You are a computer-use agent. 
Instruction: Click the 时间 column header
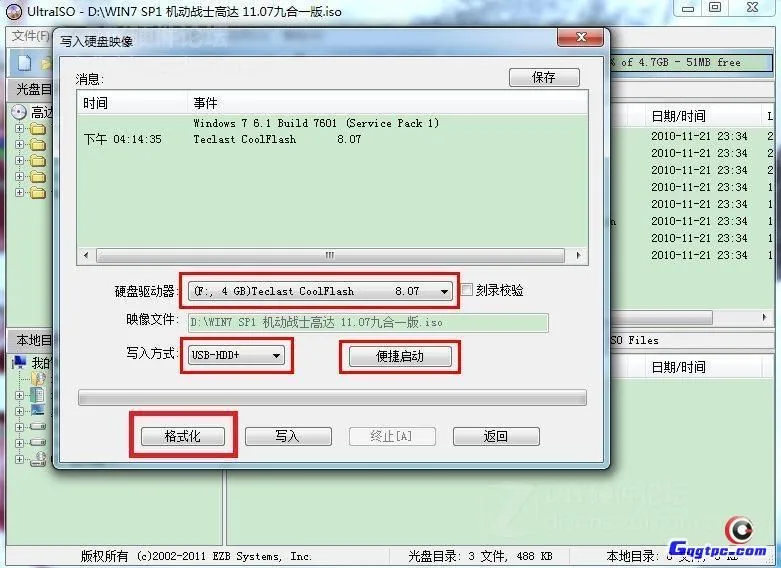tap(132, 103)
